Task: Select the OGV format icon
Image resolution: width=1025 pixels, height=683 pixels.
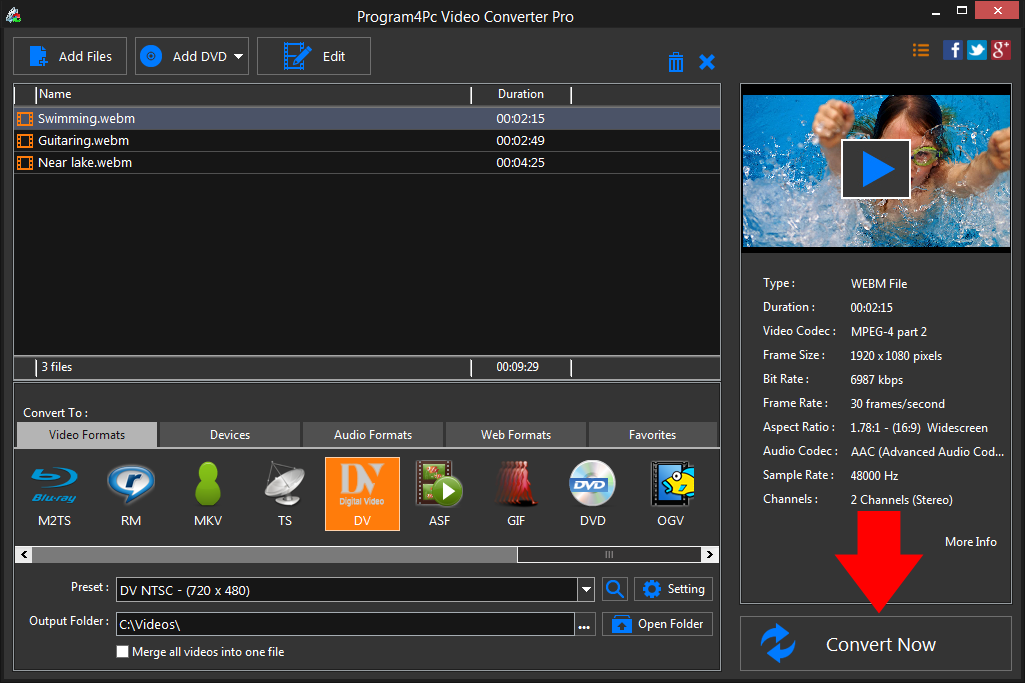Action: pyautogui.click(x=670, y=493)
